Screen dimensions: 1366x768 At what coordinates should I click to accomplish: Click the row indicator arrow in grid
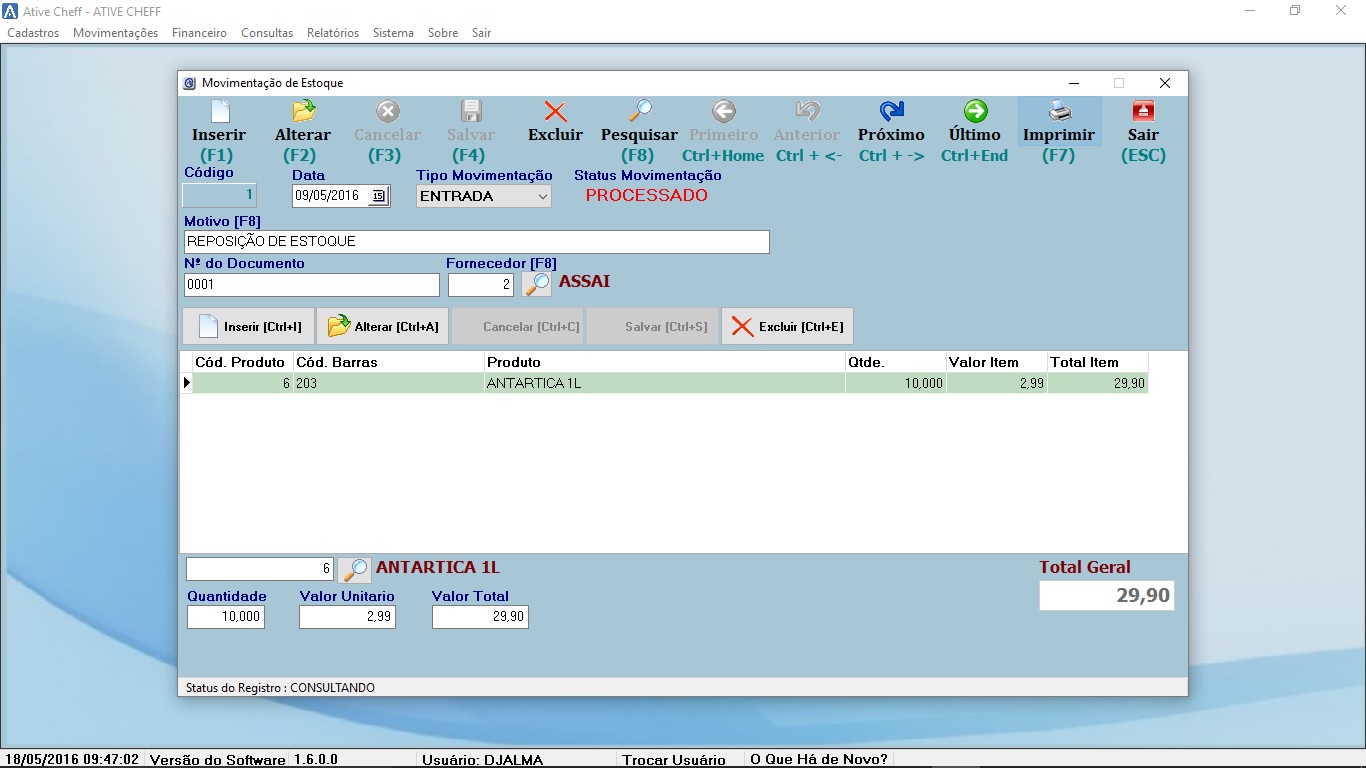(186, 383)
